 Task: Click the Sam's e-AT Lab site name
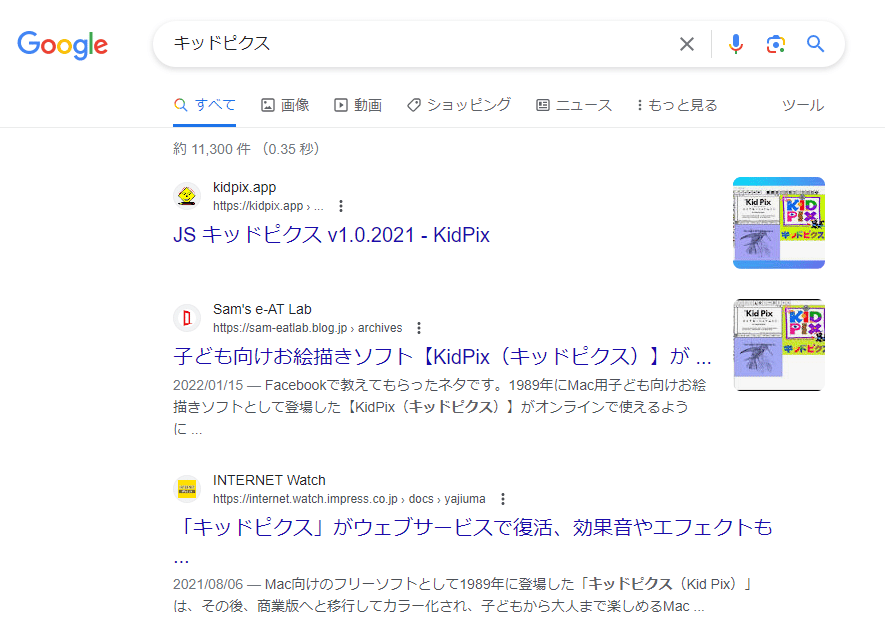point(262,309)
